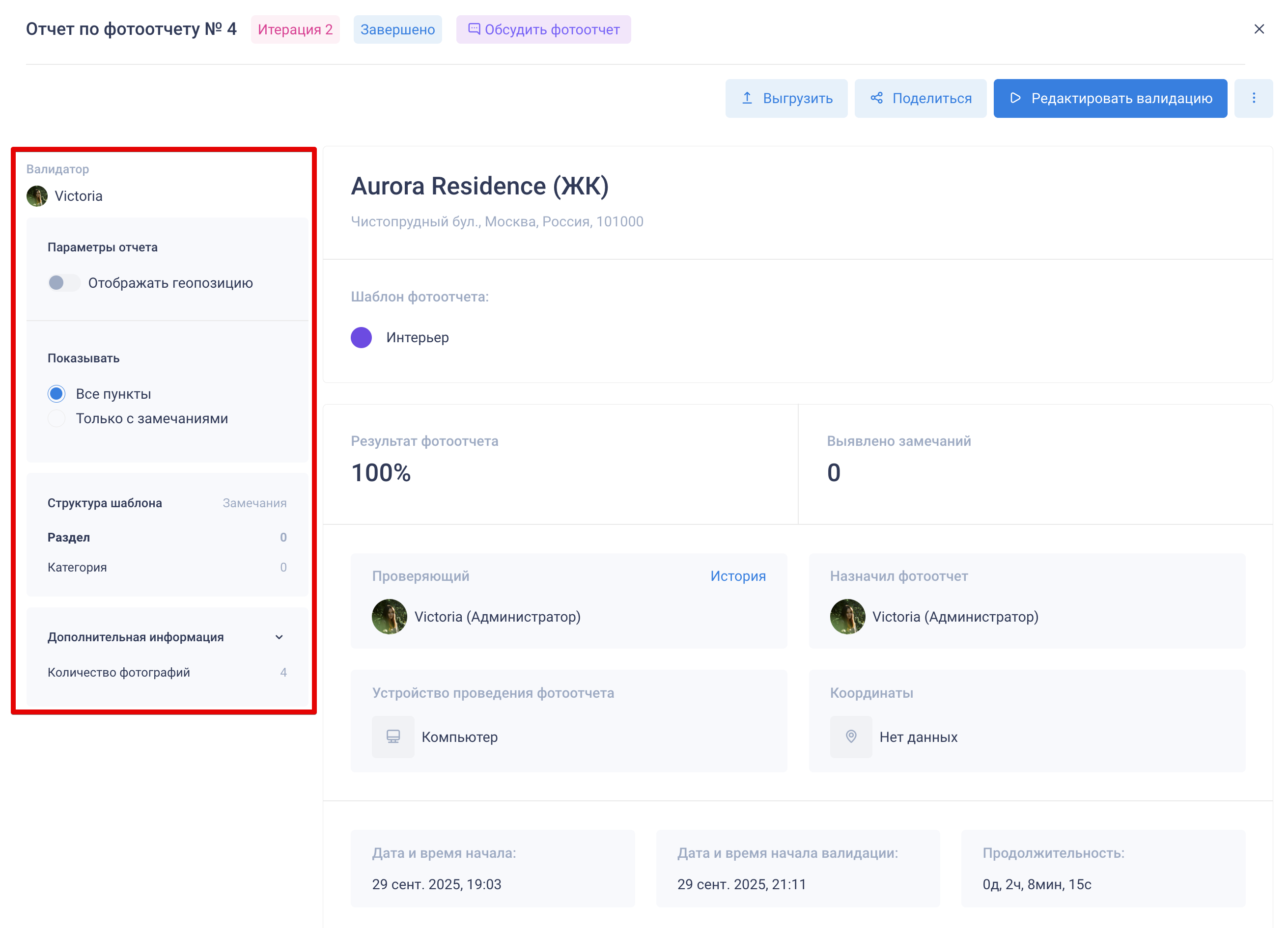
Task: Click Victoria's avatar under Проверяющий
Action: pos(390,617)
